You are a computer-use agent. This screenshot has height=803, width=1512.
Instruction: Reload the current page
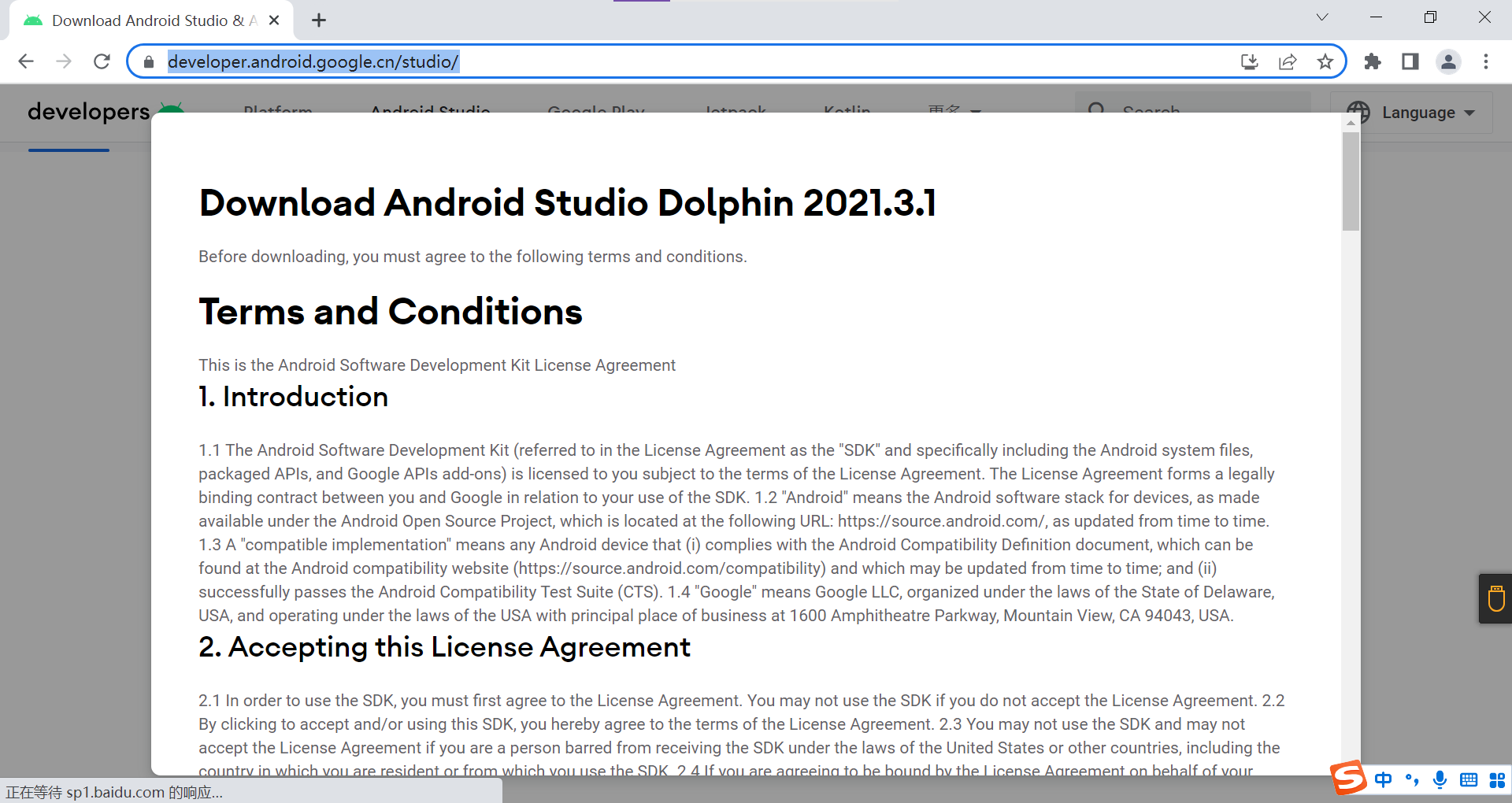pyautogui.click(x=102, y=61)
